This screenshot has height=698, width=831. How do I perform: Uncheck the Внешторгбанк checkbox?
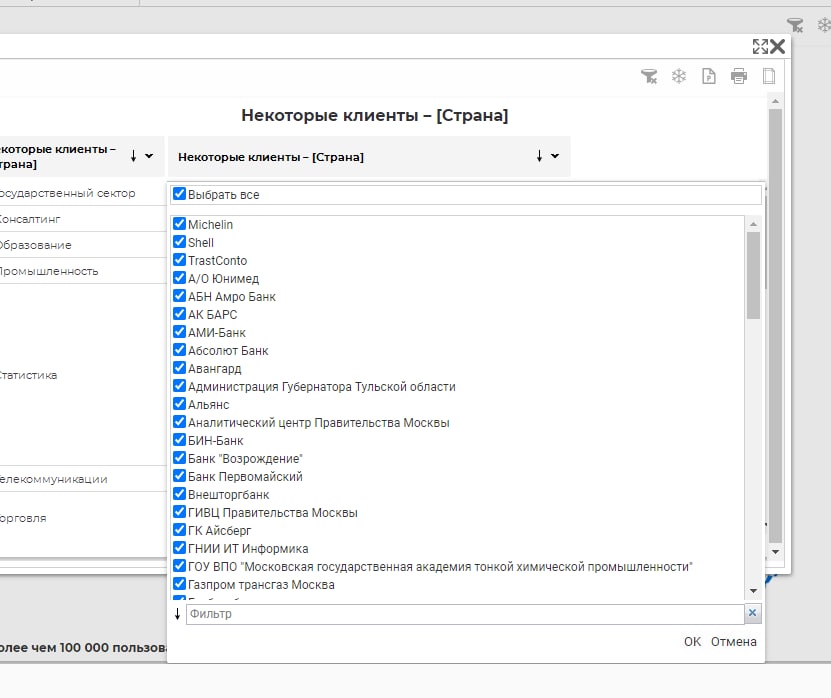click(x=180, y=494)
